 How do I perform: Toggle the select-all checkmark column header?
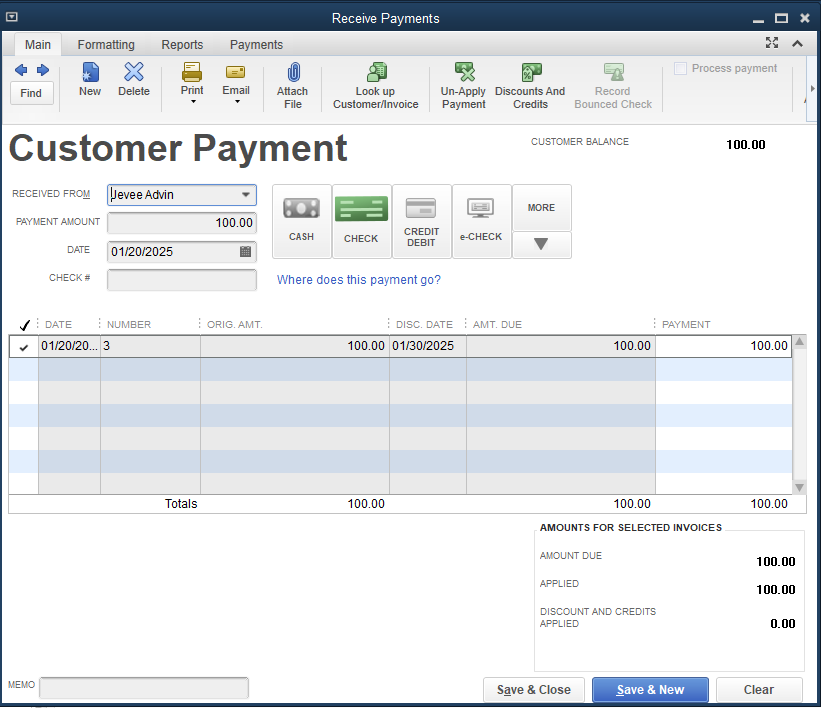pos(24,325)
